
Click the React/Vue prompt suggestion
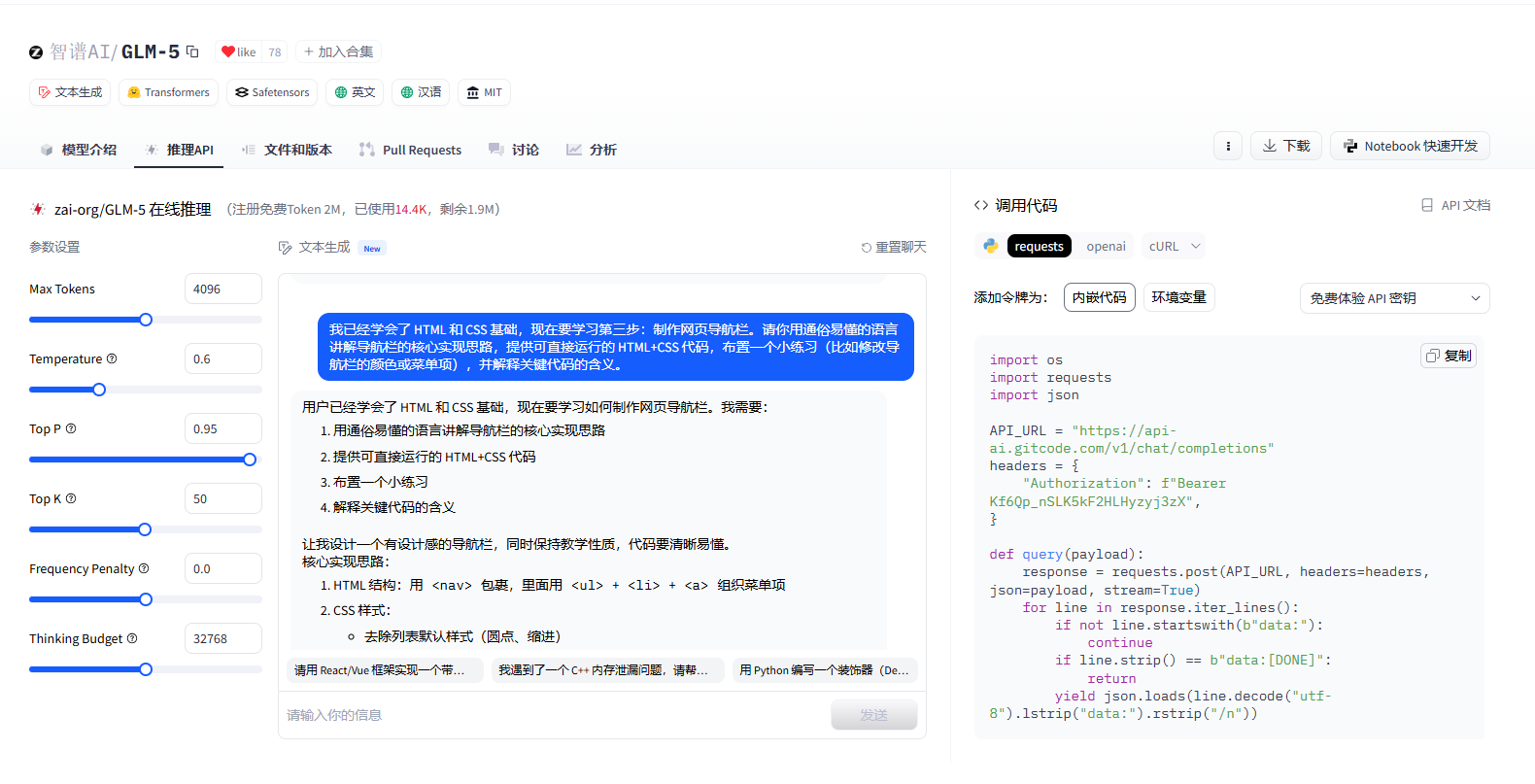tap(386, 670)
